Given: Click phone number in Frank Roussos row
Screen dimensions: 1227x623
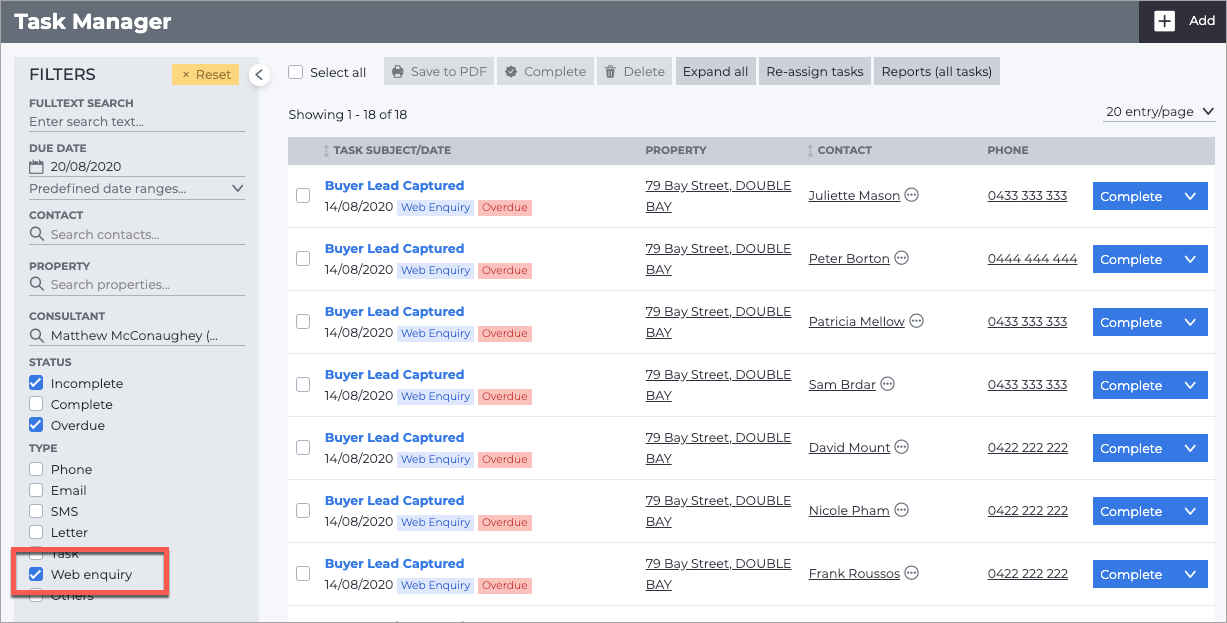Looking at the screenshot, I should (1027, 573).
